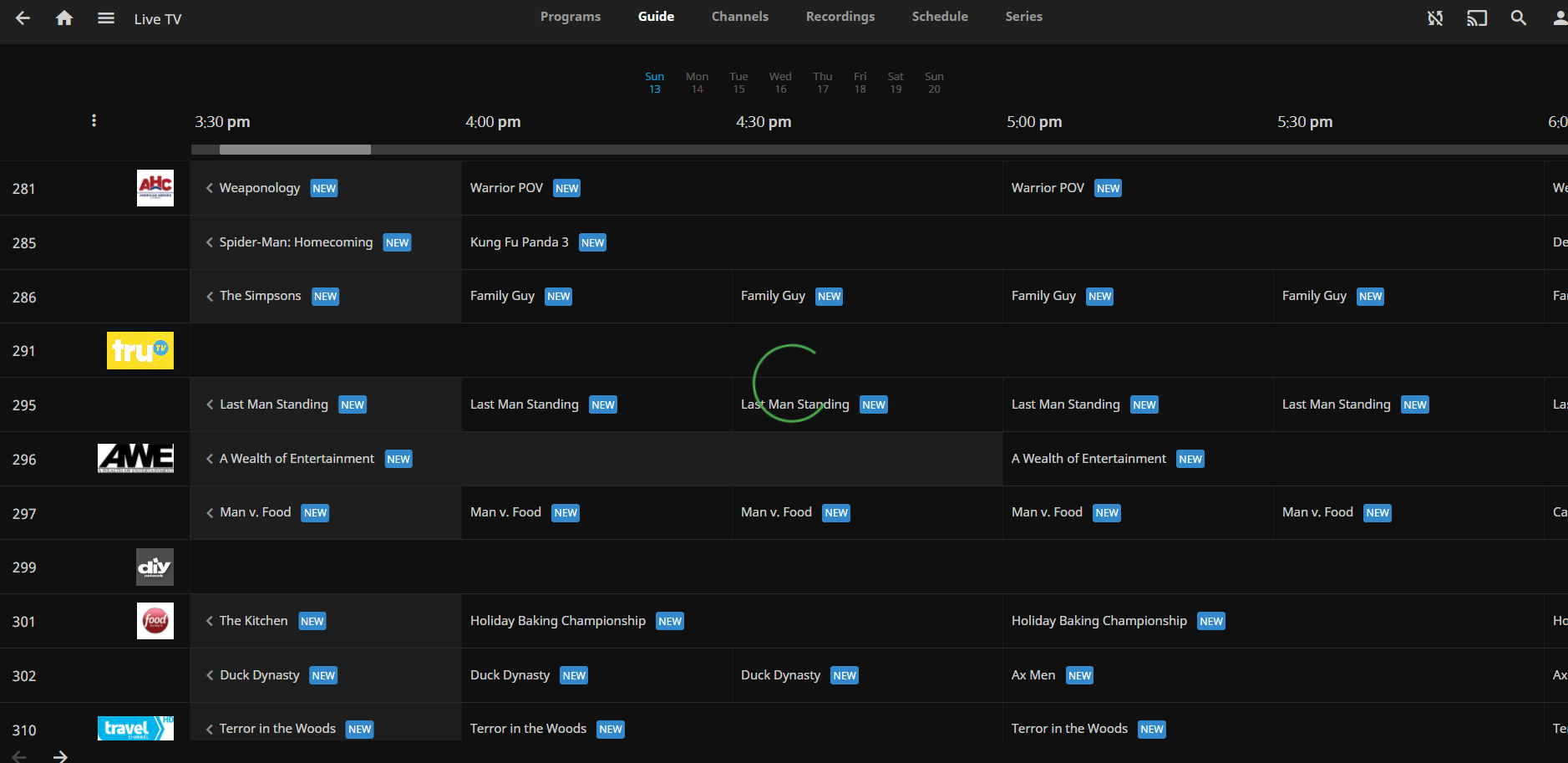
Task: Switch to the Channels tab
Action: (x=739, y=16)
